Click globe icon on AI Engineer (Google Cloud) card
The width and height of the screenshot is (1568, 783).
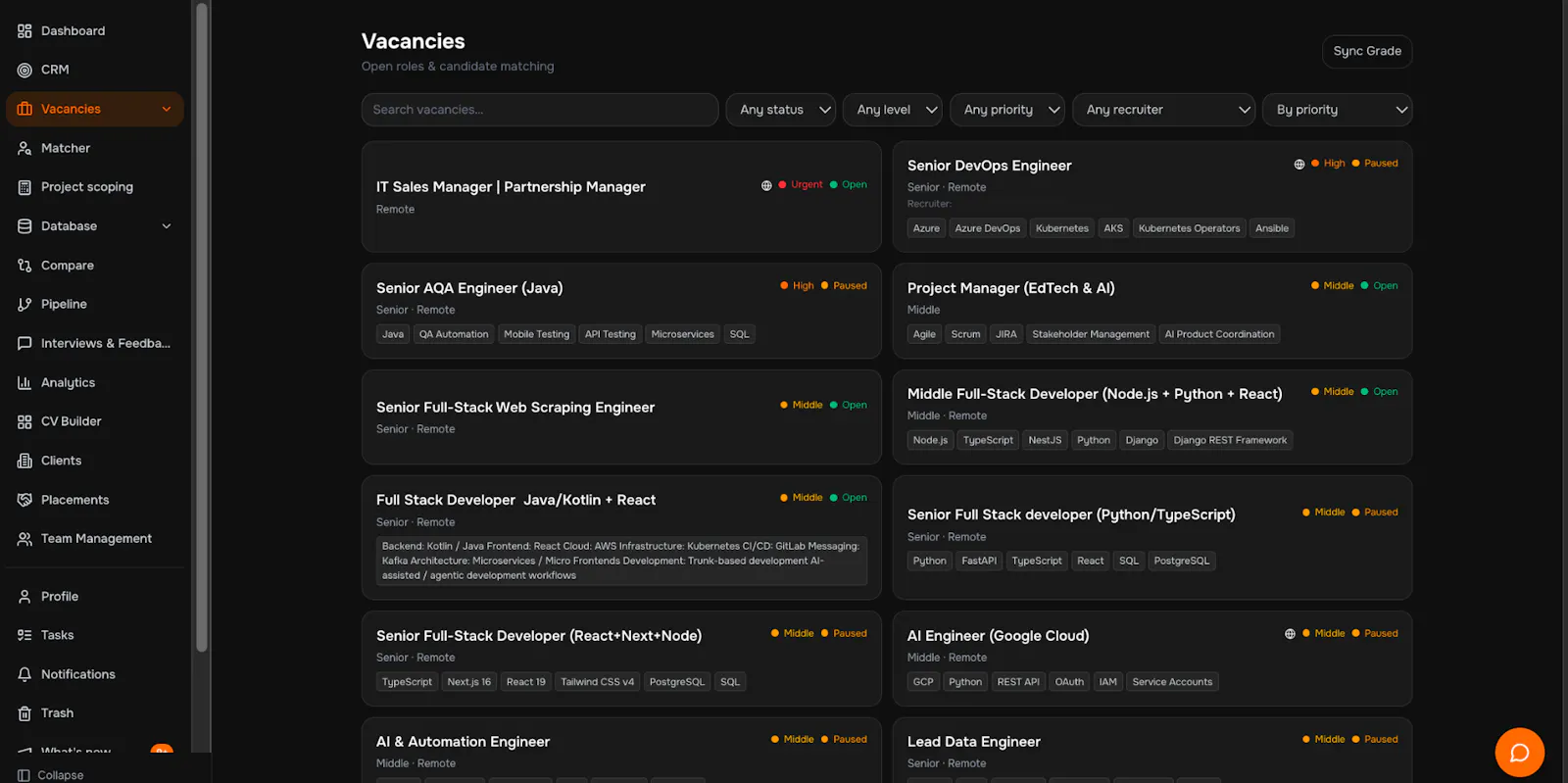(1290, 634)
